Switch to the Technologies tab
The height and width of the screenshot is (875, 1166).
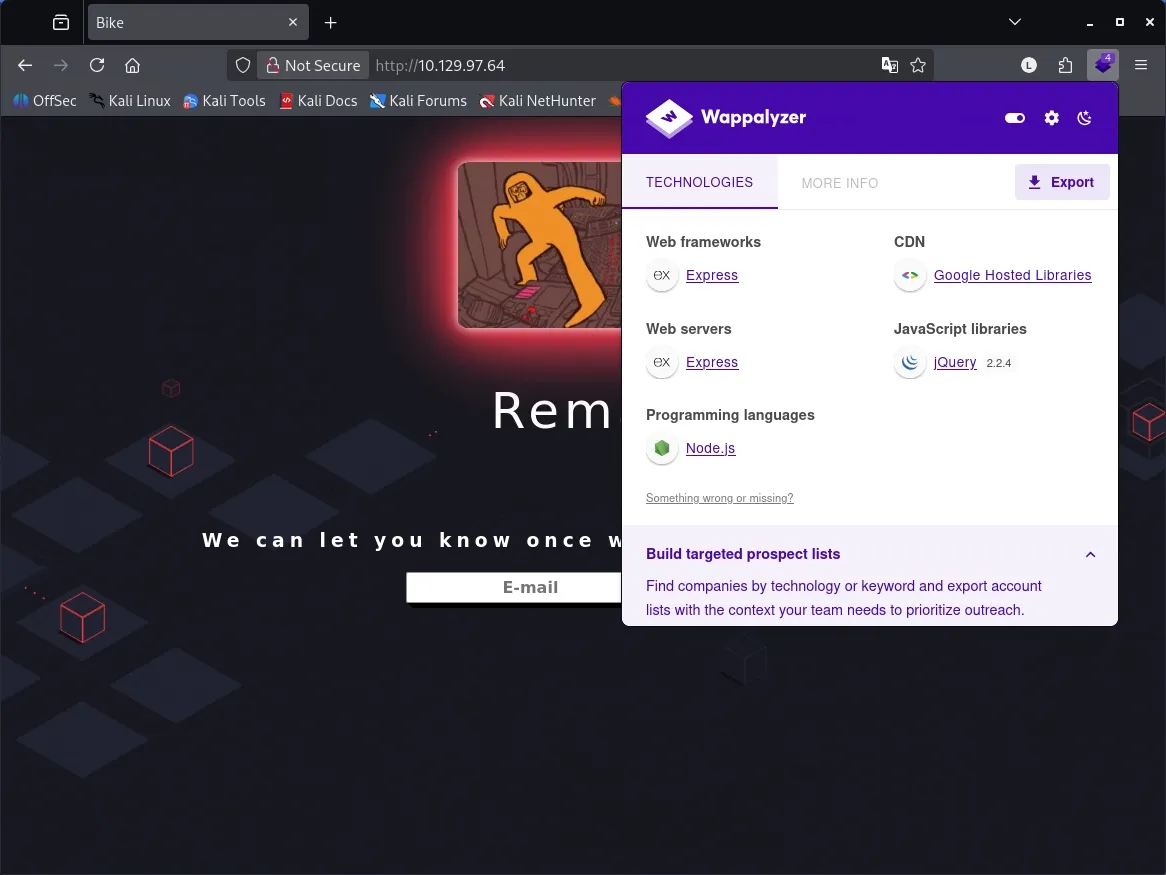click(x=700, y=182)
